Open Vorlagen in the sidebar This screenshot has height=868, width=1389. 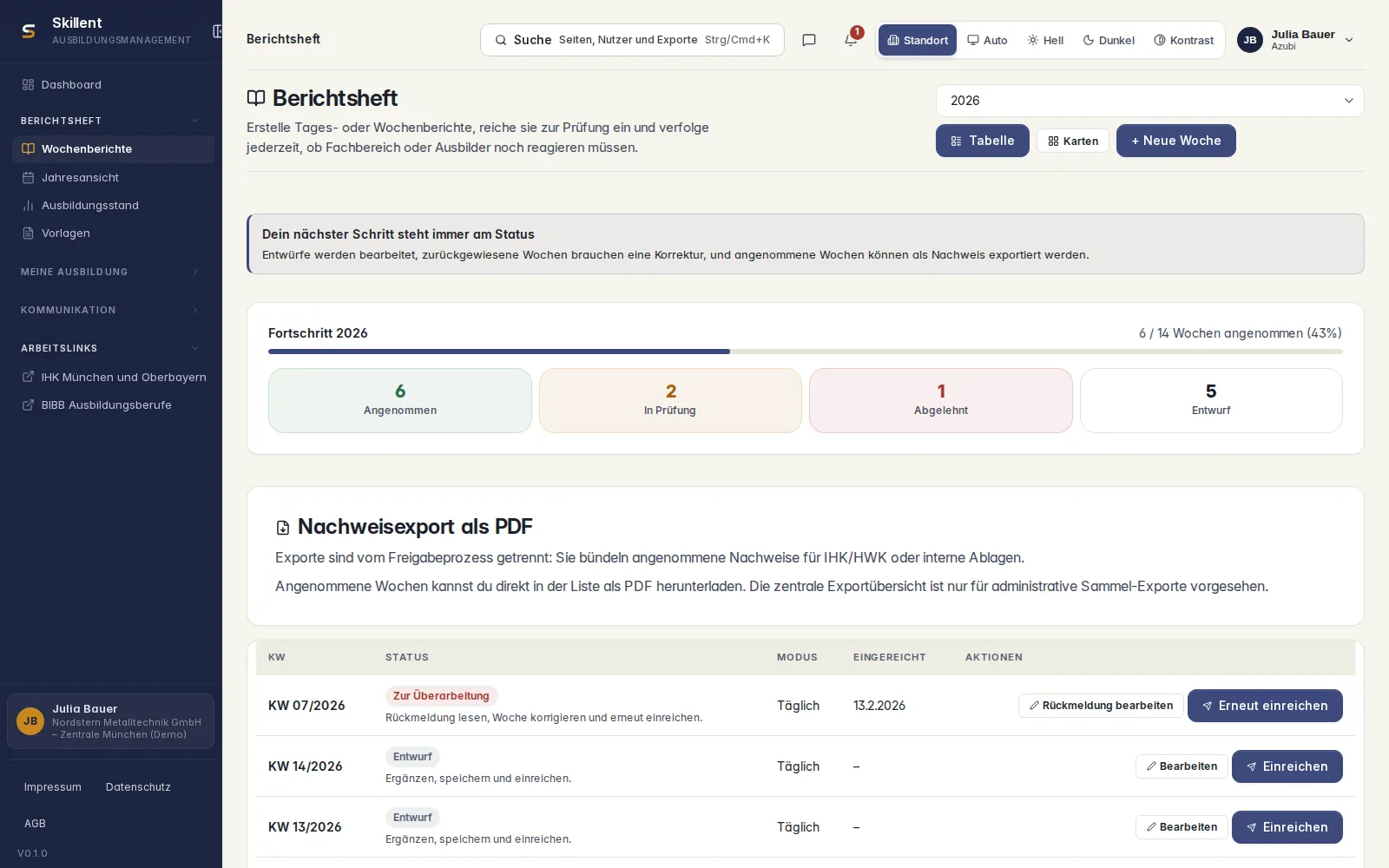tap(113, 233)
